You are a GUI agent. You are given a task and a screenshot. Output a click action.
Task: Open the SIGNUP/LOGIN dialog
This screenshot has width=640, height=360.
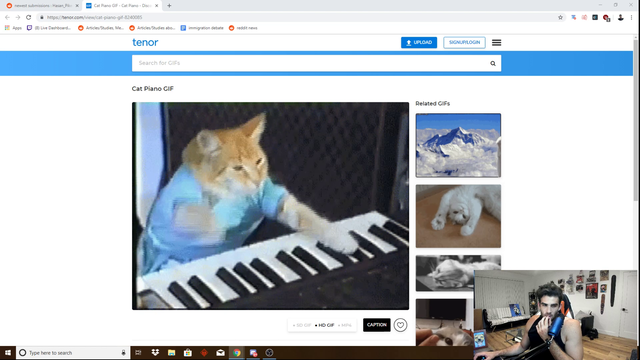click(464, 42)
